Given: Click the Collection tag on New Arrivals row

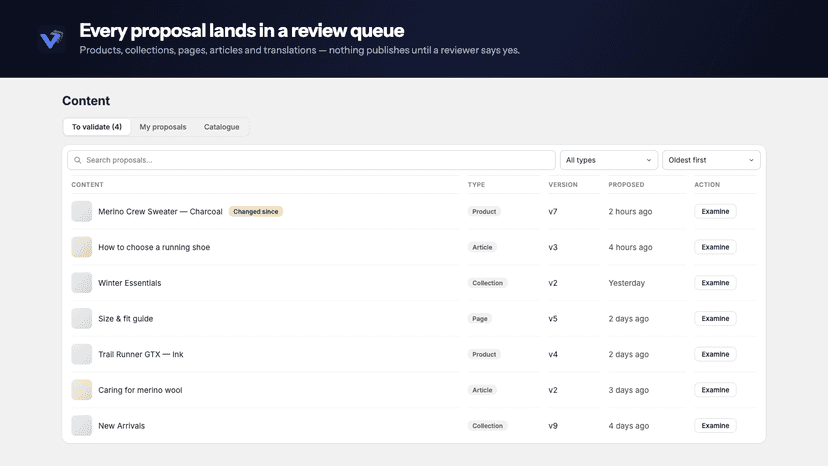Looking at the screenshot, I should (487, 426).
